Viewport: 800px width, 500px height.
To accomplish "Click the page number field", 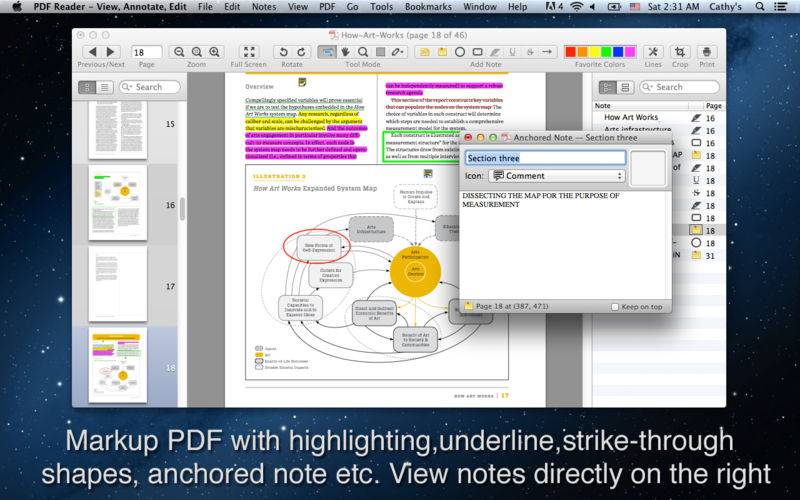I will (146, 52).
